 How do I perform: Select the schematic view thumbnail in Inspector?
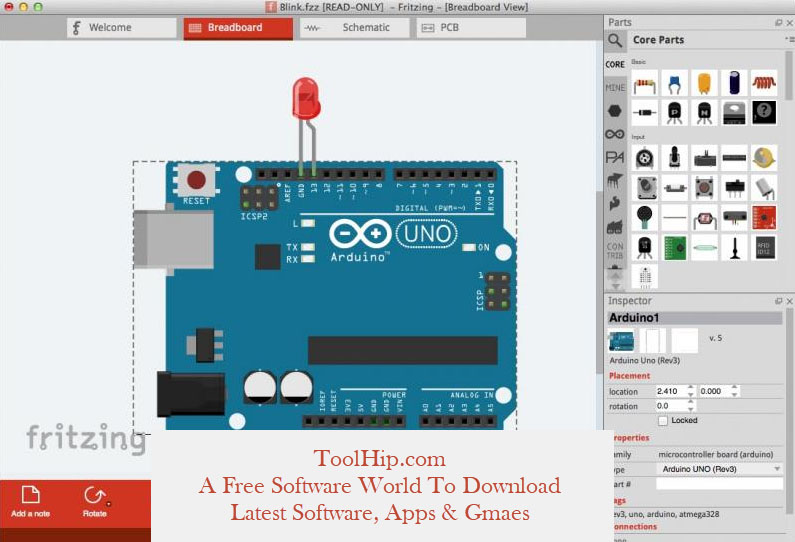point(653,341)
